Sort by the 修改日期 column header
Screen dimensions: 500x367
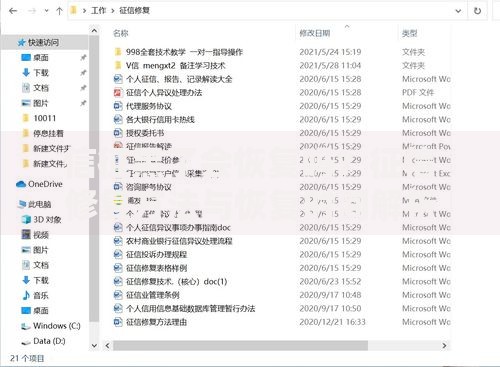[x=315, y=33]
